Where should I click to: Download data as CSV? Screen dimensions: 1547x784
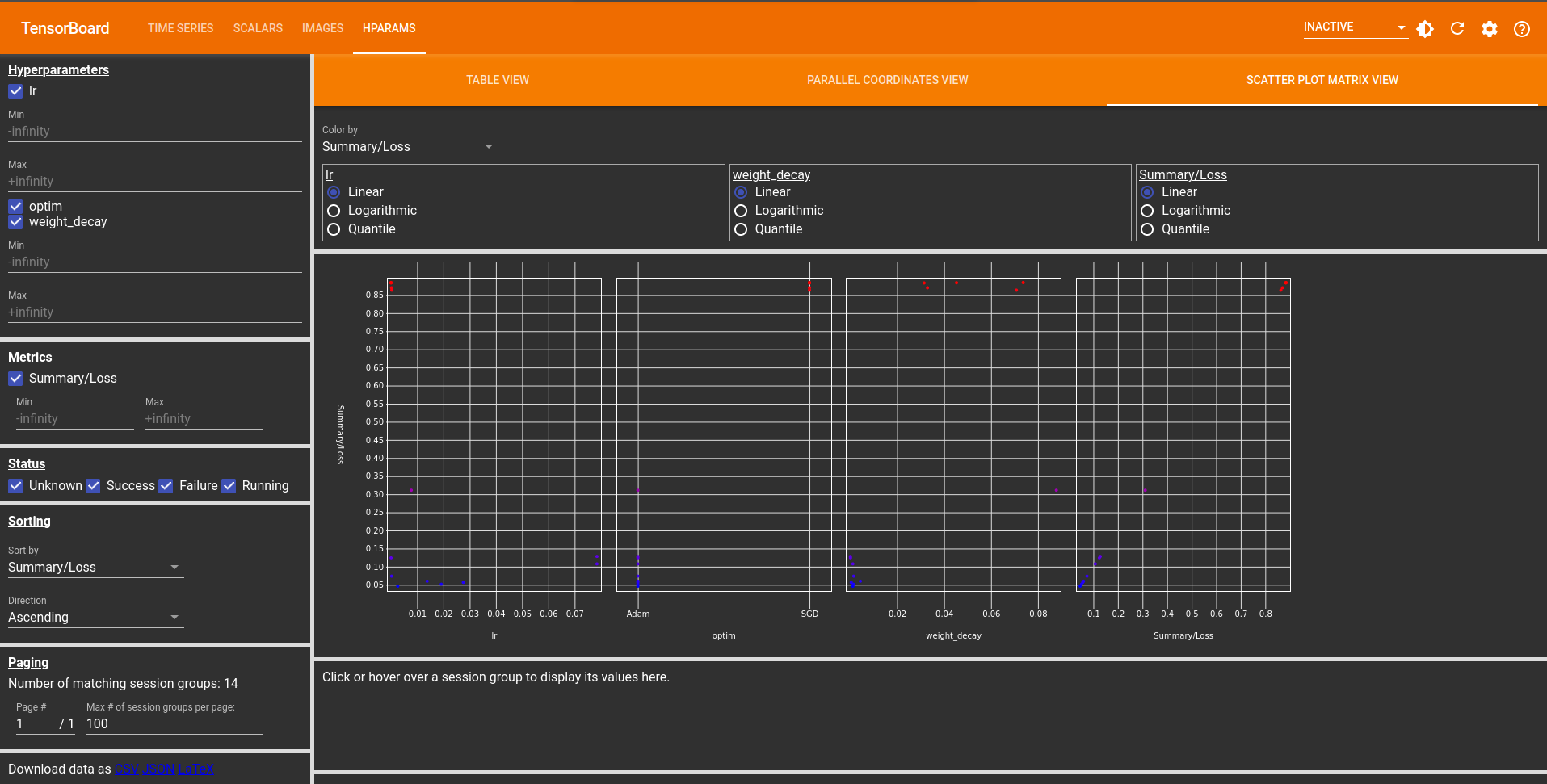pyautogui.click(x=126, y=769)
